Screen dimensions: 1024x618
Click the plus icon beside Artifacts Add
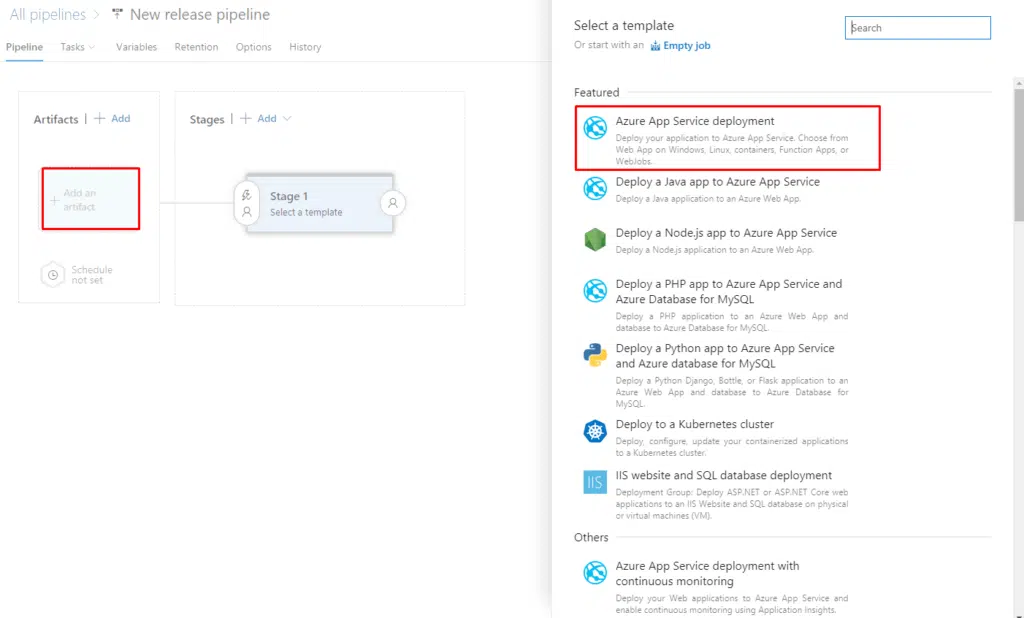(x=99, y=118)
